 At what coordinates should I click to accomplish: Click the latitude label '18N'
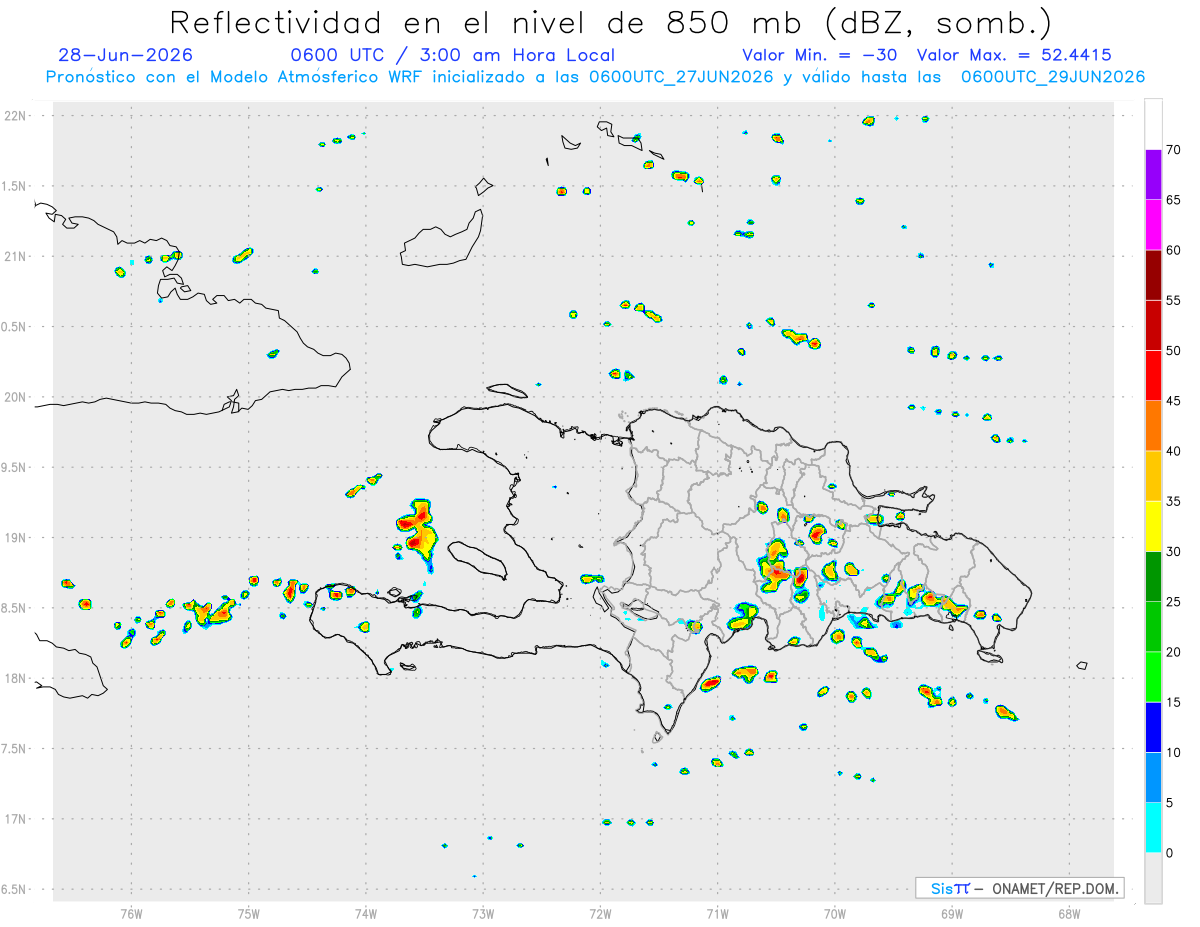click(16, 678)
